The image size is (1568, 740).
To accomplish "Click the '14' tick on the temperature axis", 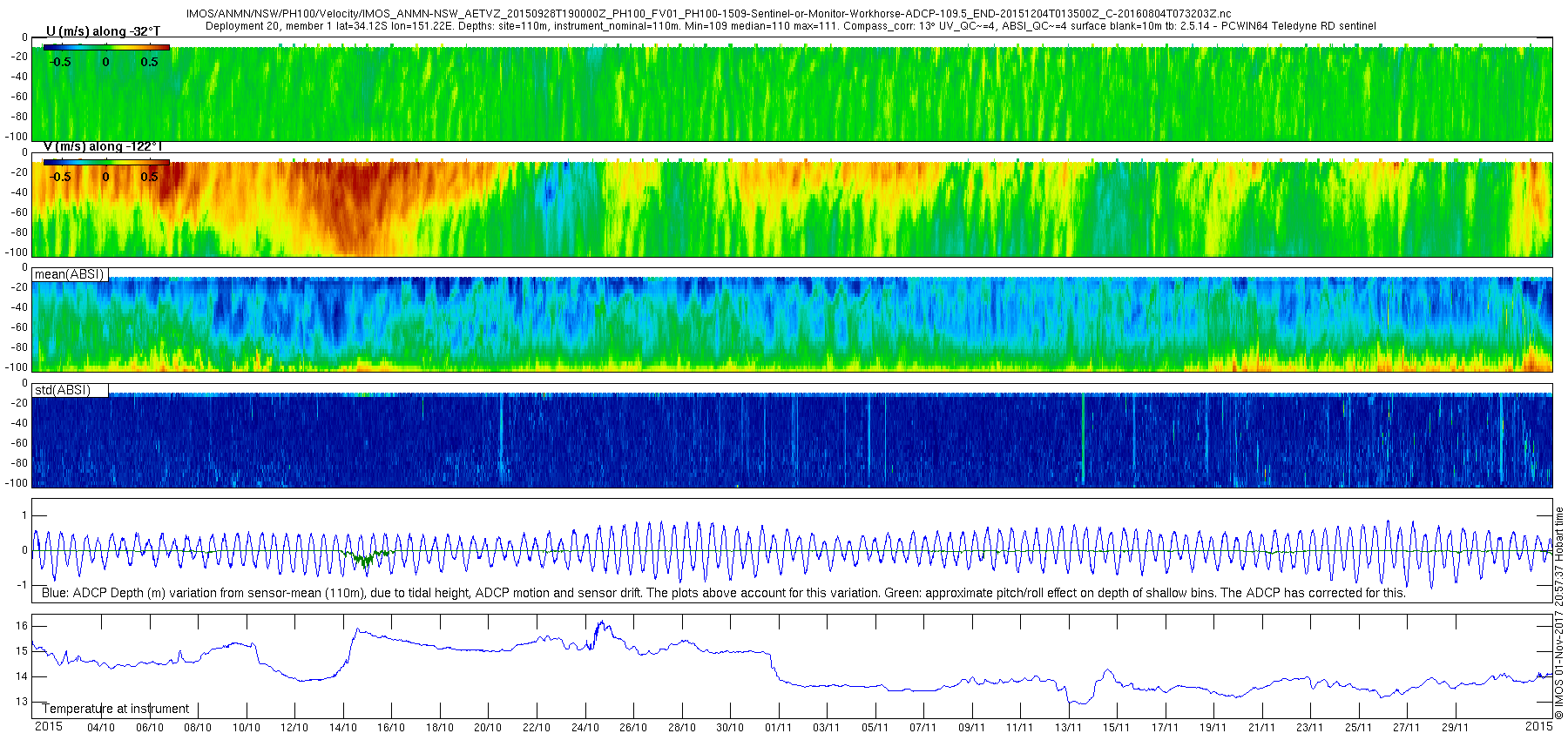I will (22, 676).
